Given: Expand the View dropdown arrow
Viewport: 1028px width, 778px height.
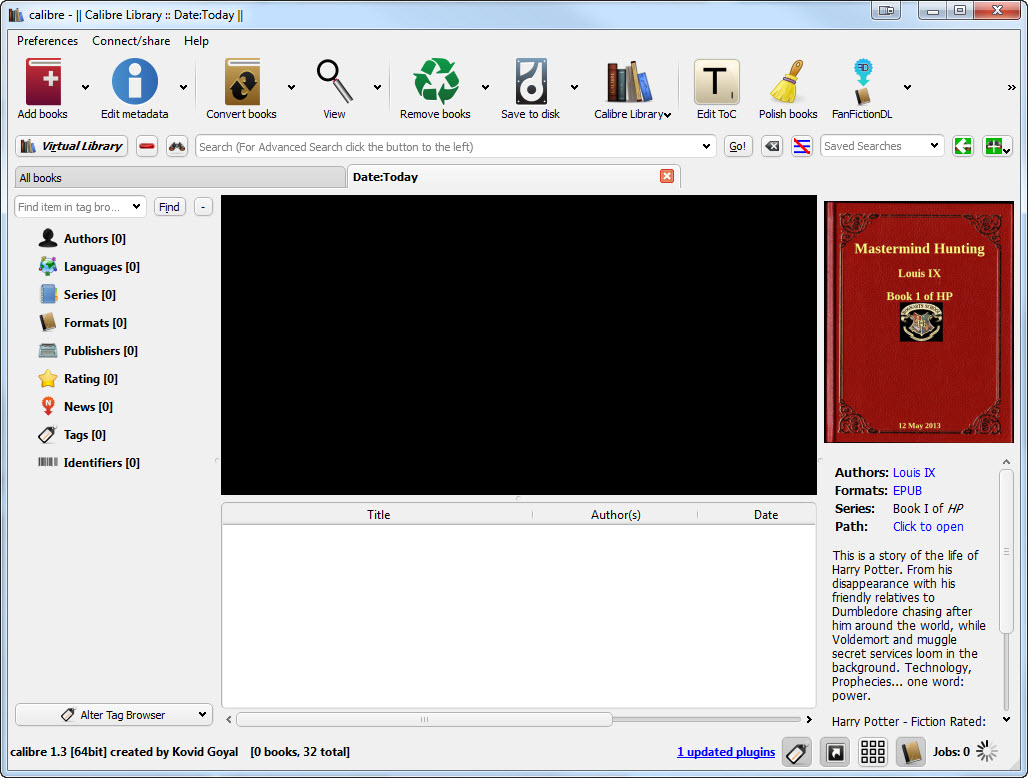Looking at the screenshot, I should pos(378,87).
